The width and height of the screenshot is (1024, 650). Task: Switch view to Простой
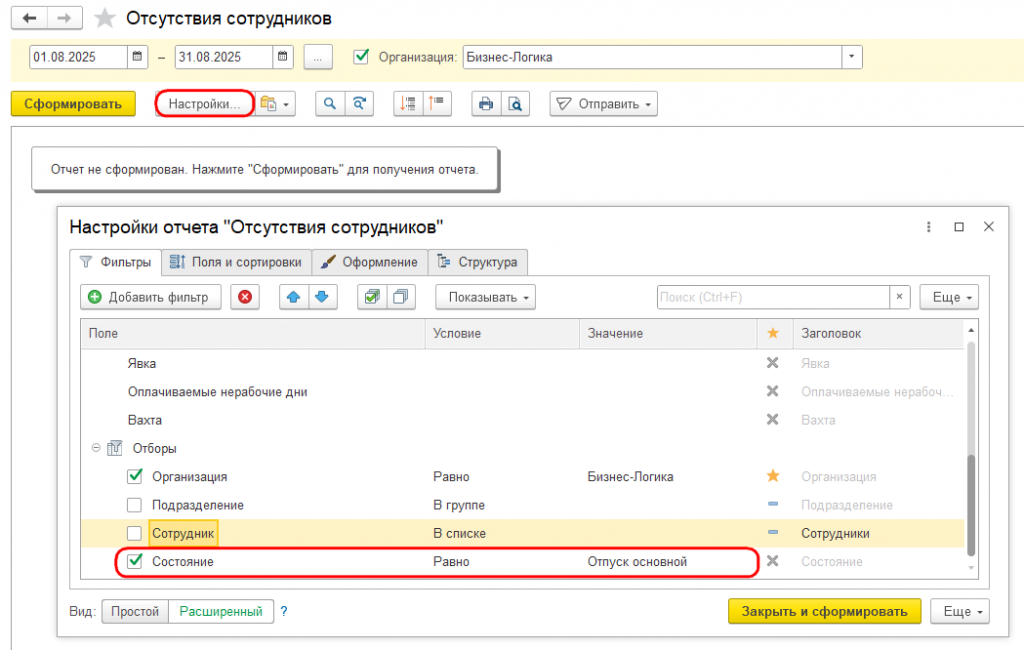point(135,611)
